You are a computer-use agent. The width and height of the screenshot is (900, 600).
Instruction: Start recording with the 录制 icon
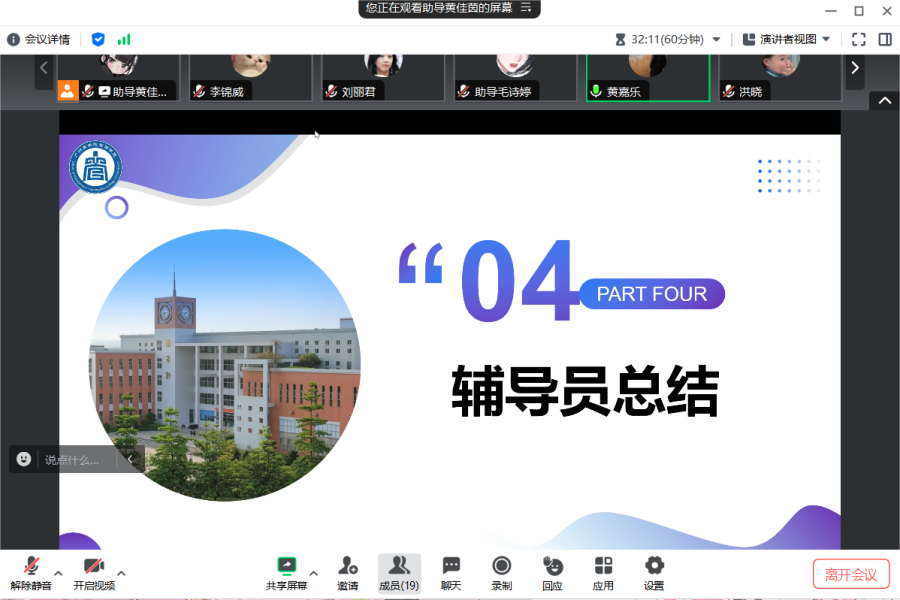502,572
